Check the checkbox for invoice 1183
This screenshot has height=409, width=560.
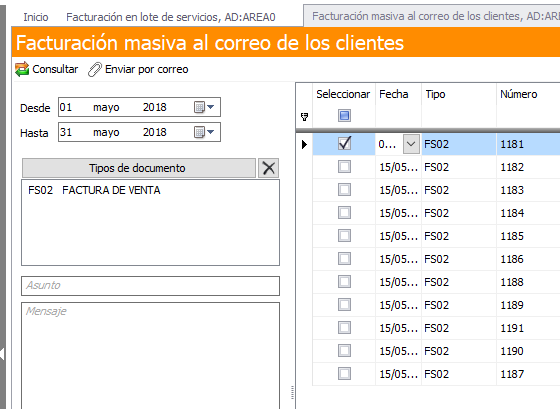[x=344, y=190]
